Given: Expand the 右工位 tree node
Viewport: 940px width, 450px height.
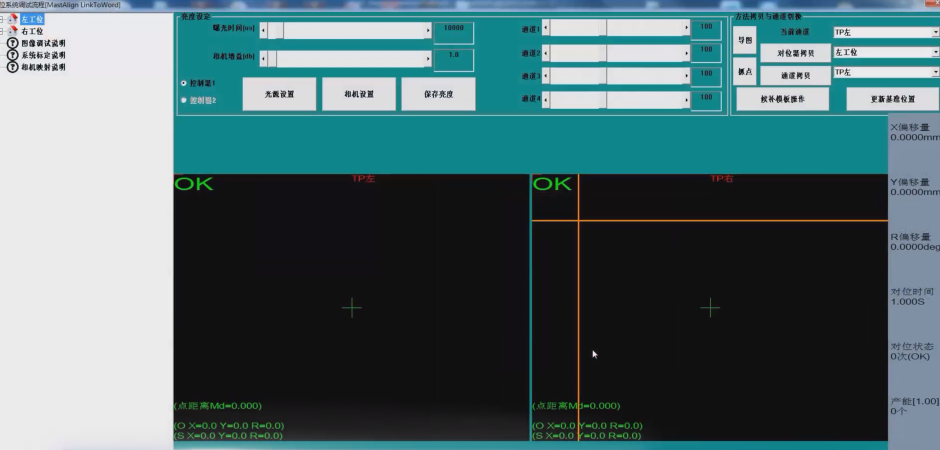Looking at the screenshot, I should [3, 31].
